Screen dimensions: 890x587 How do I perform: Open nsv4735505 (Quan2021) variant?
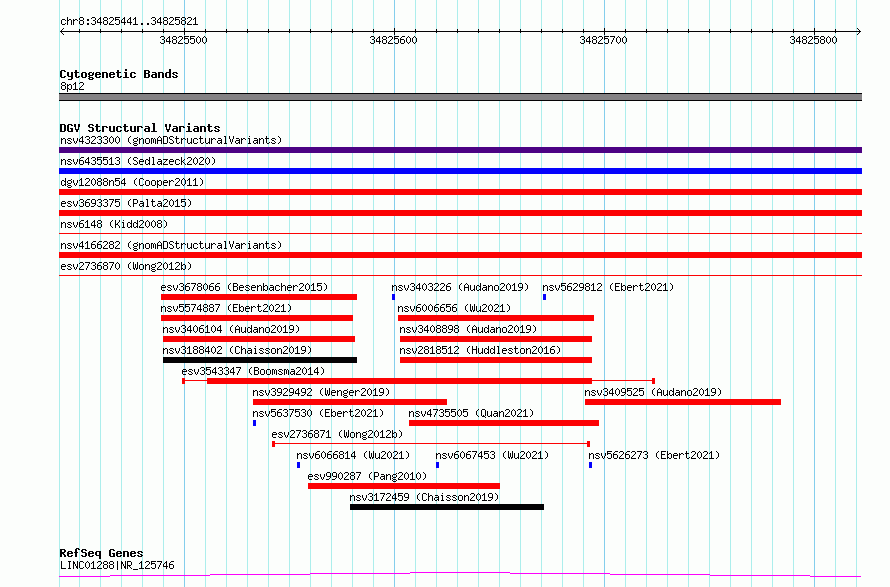(x=471, y=413)
